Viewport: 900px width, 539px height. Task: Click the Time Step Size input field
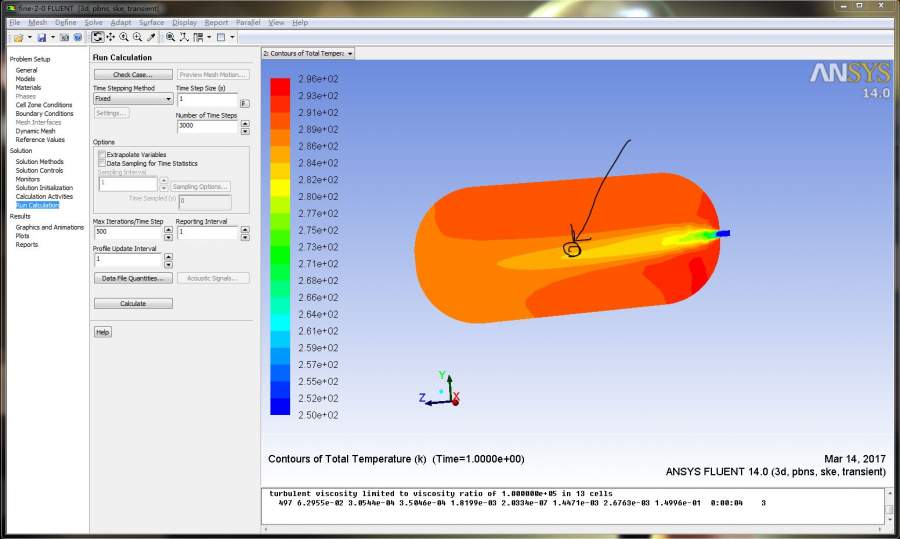pos(207,100)
